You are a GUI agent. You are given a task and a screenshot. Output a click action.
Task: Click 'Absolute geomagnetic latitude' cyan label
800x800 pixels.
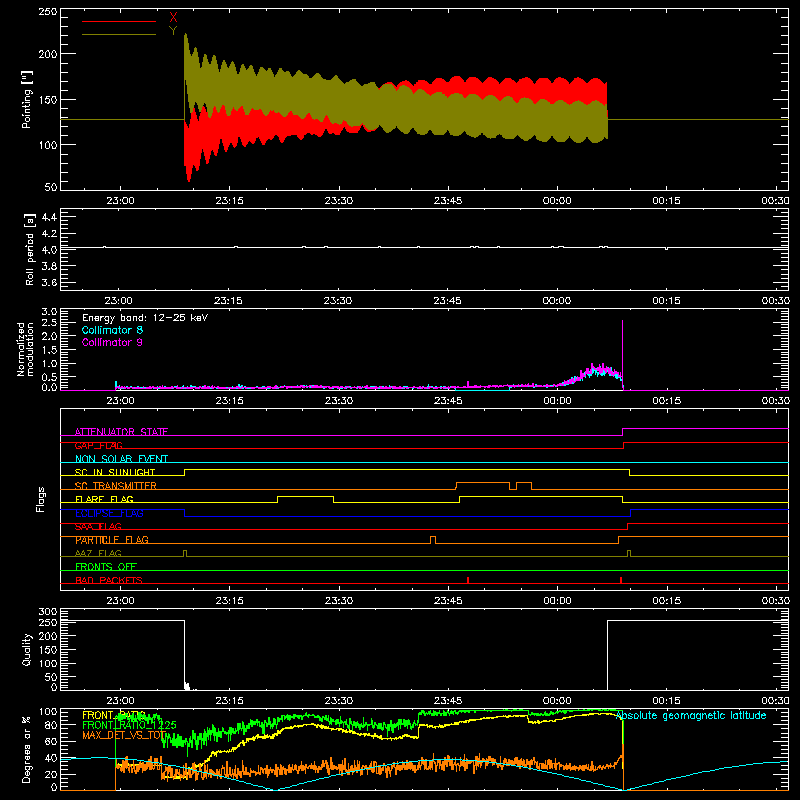(691, 715)
